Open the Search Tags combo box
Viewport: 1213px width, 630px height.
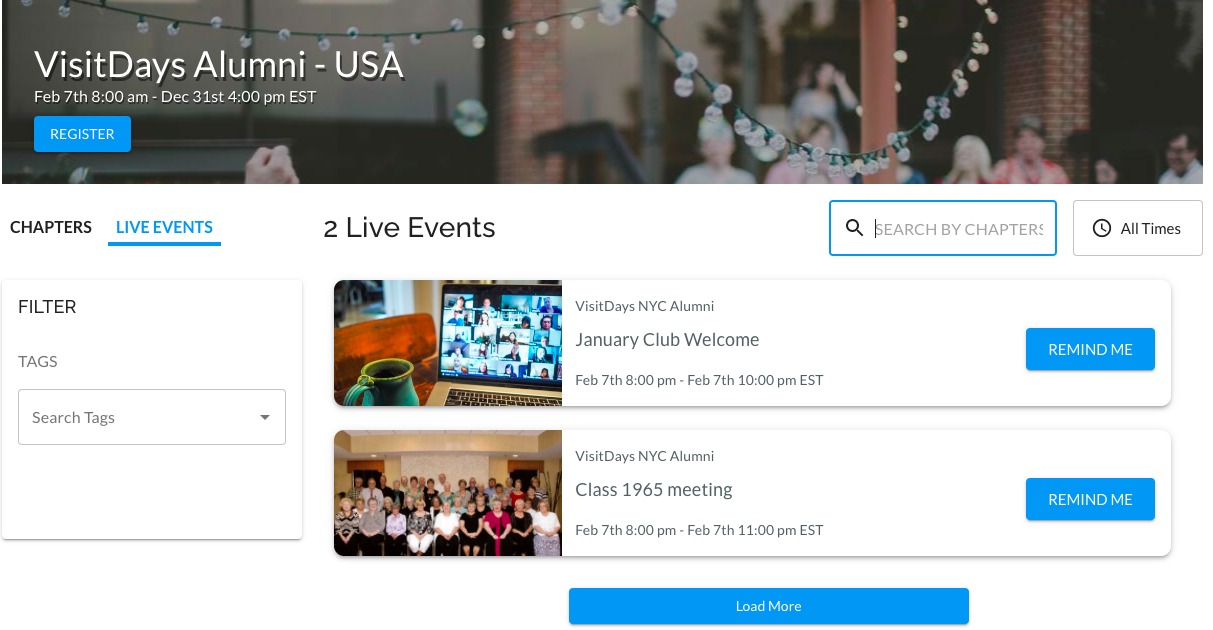coord(152,417)
